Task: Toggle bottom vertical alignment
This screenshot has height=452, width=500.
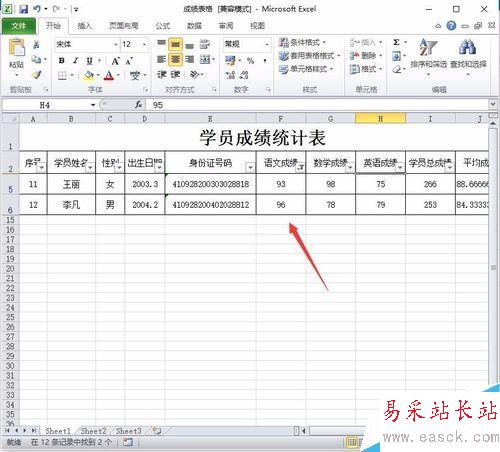Action: [190, 45]
